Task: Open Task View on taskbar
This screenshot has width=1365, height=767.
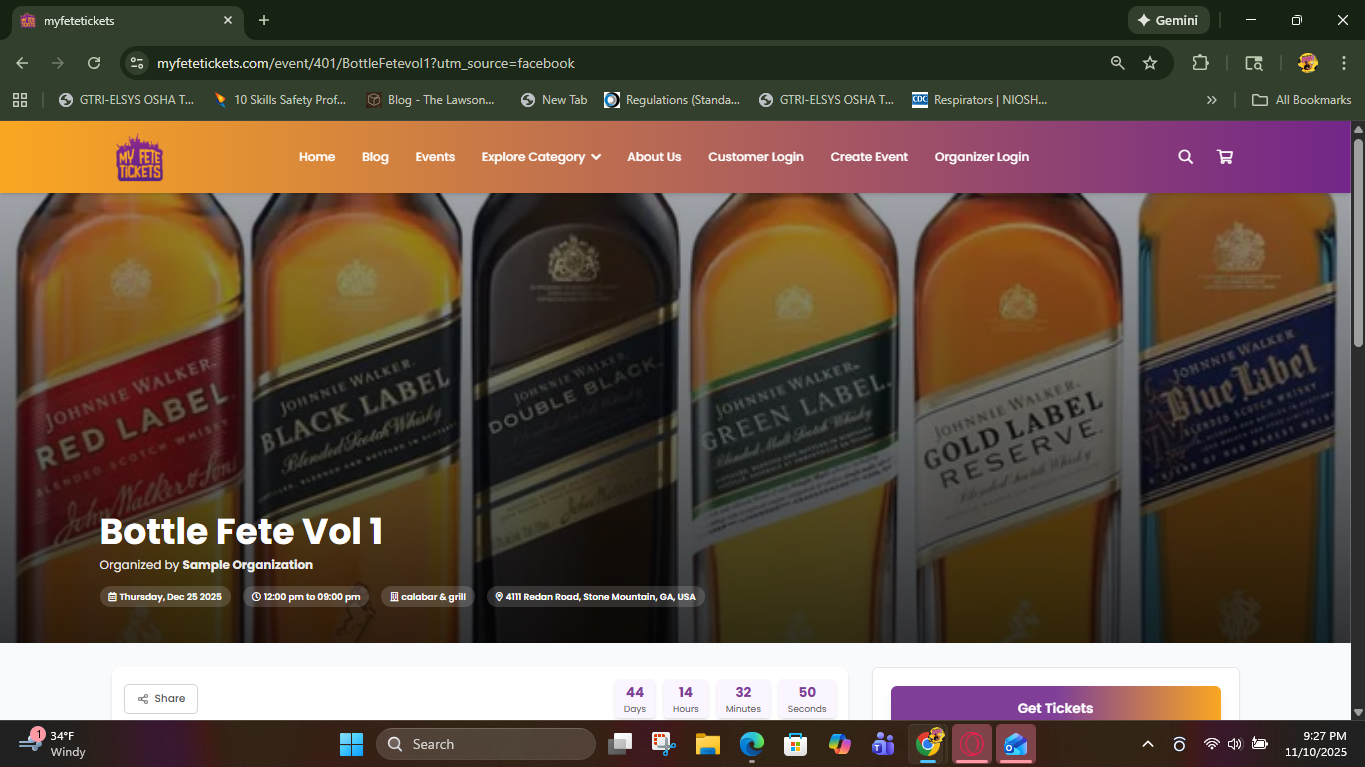Action: (621, 744)
